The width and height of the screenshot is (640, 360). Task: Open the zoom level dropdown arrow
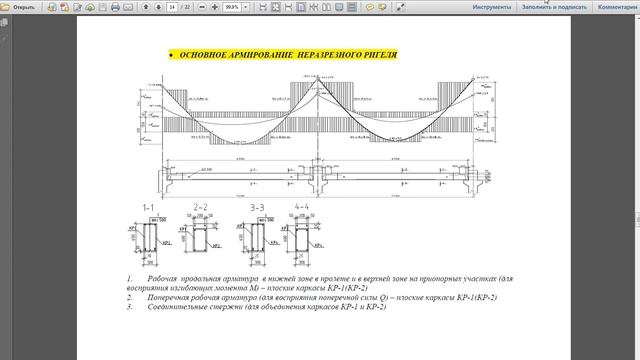coord(246,7)
